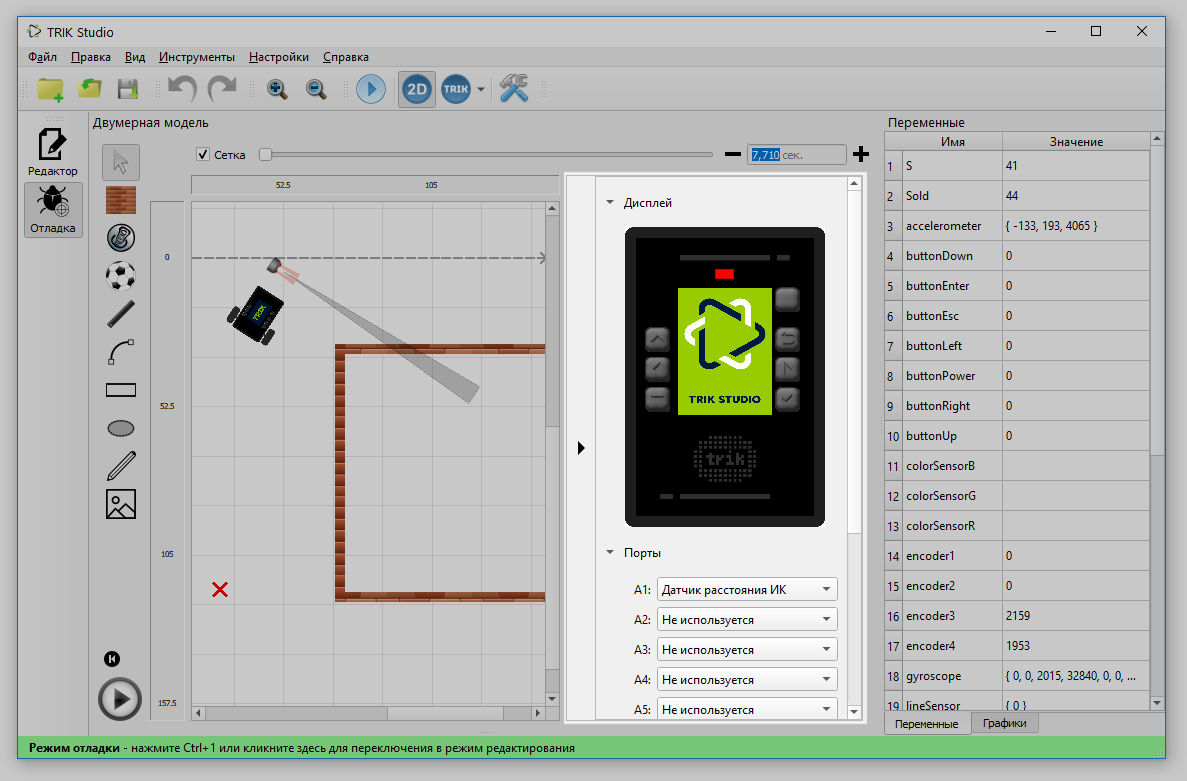Select the skittle can object tool
1187x781 pixels.
pos(121,238)
